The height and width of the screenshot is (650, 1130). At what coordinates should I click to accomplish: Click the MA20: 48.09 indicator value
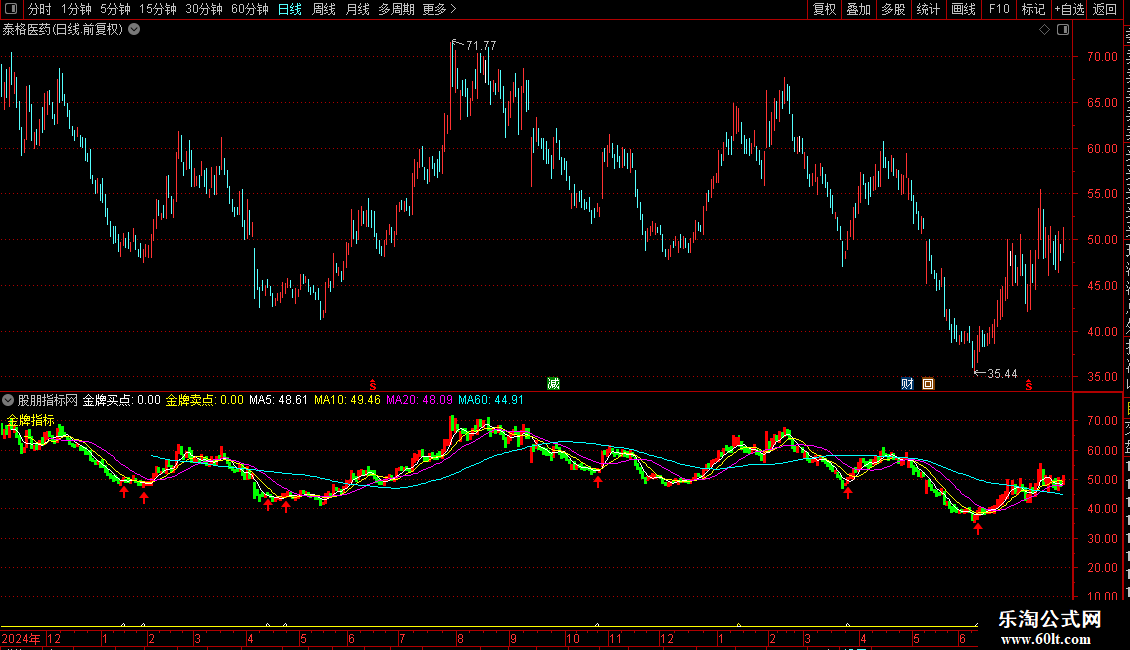pos(419,400)
